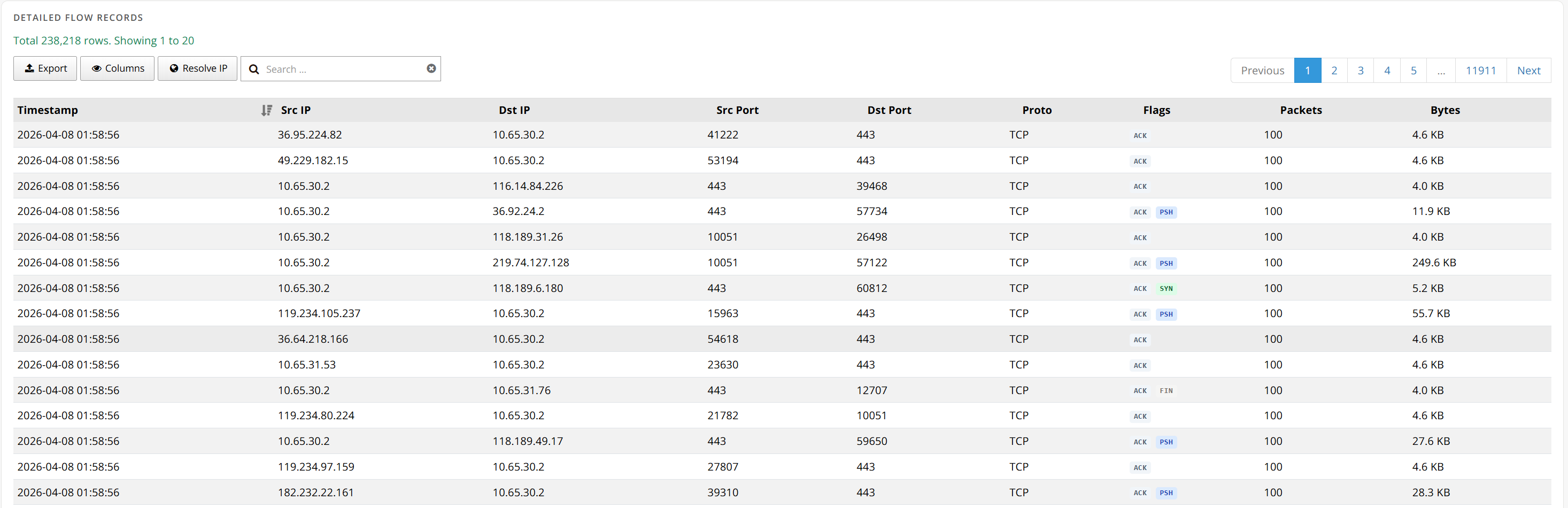This screenshot has width=1568, height=508.
Task: Sort table by Src IP header
Action: (x=296, y=110)
